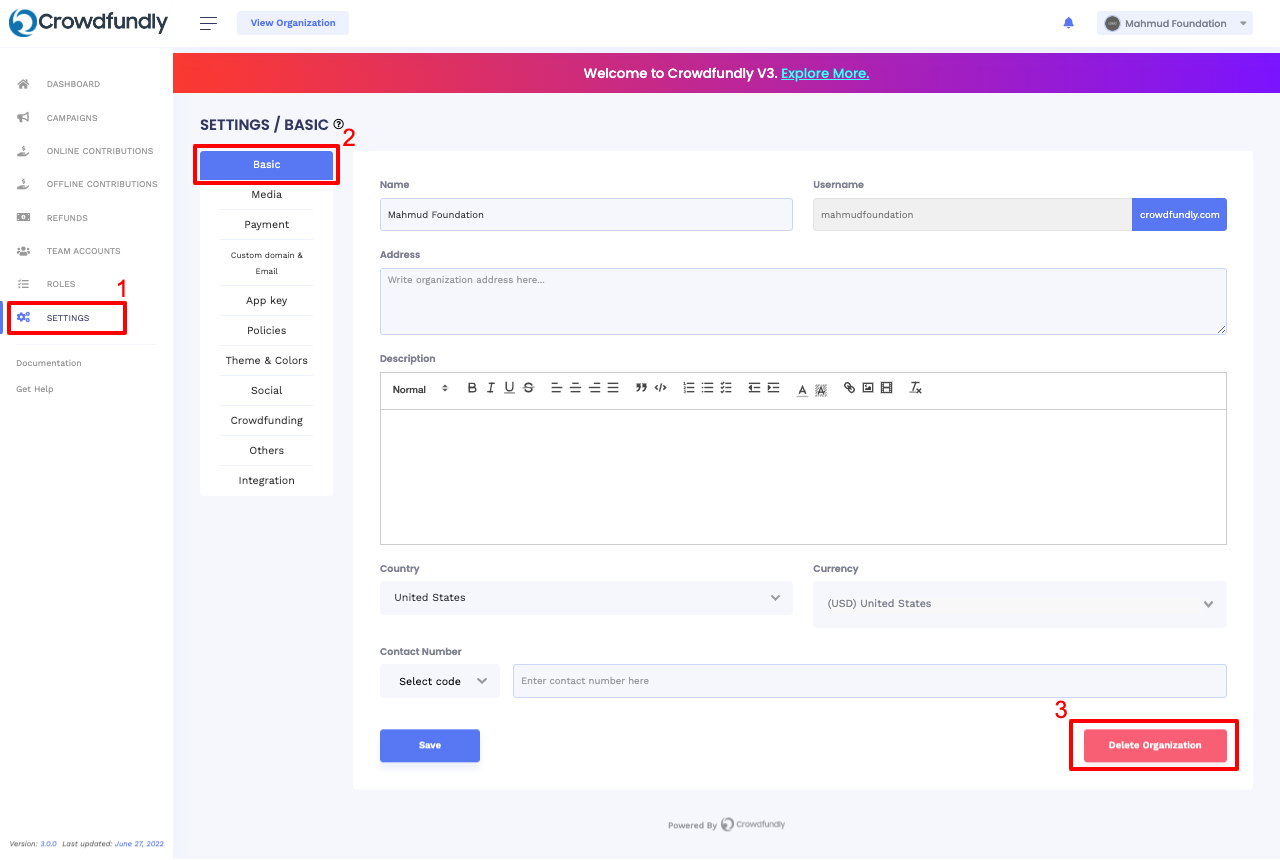Toggle italic formatting in Description editor
The height and width of the screenshot is (860, 1280).
coord(491,388)
